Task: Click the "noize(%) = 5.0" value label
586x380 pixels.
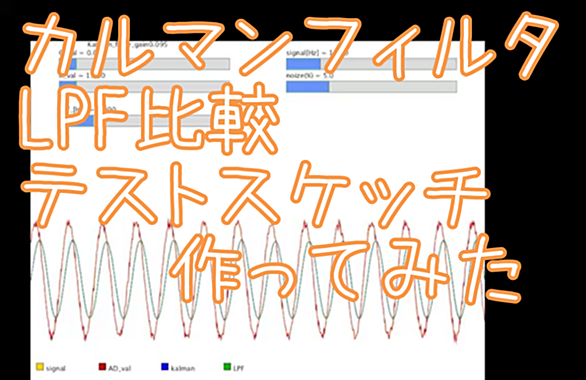Action: pyautogui.click(x=310, y=76)
